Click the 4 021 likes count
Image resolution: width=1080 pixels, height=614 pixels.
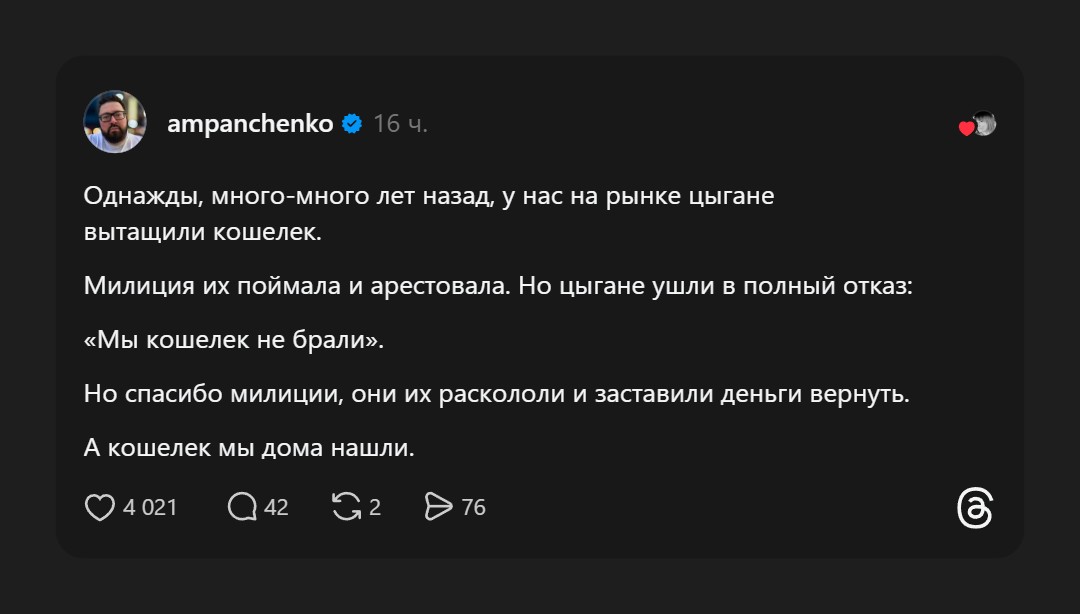click(x=150, y=508)
